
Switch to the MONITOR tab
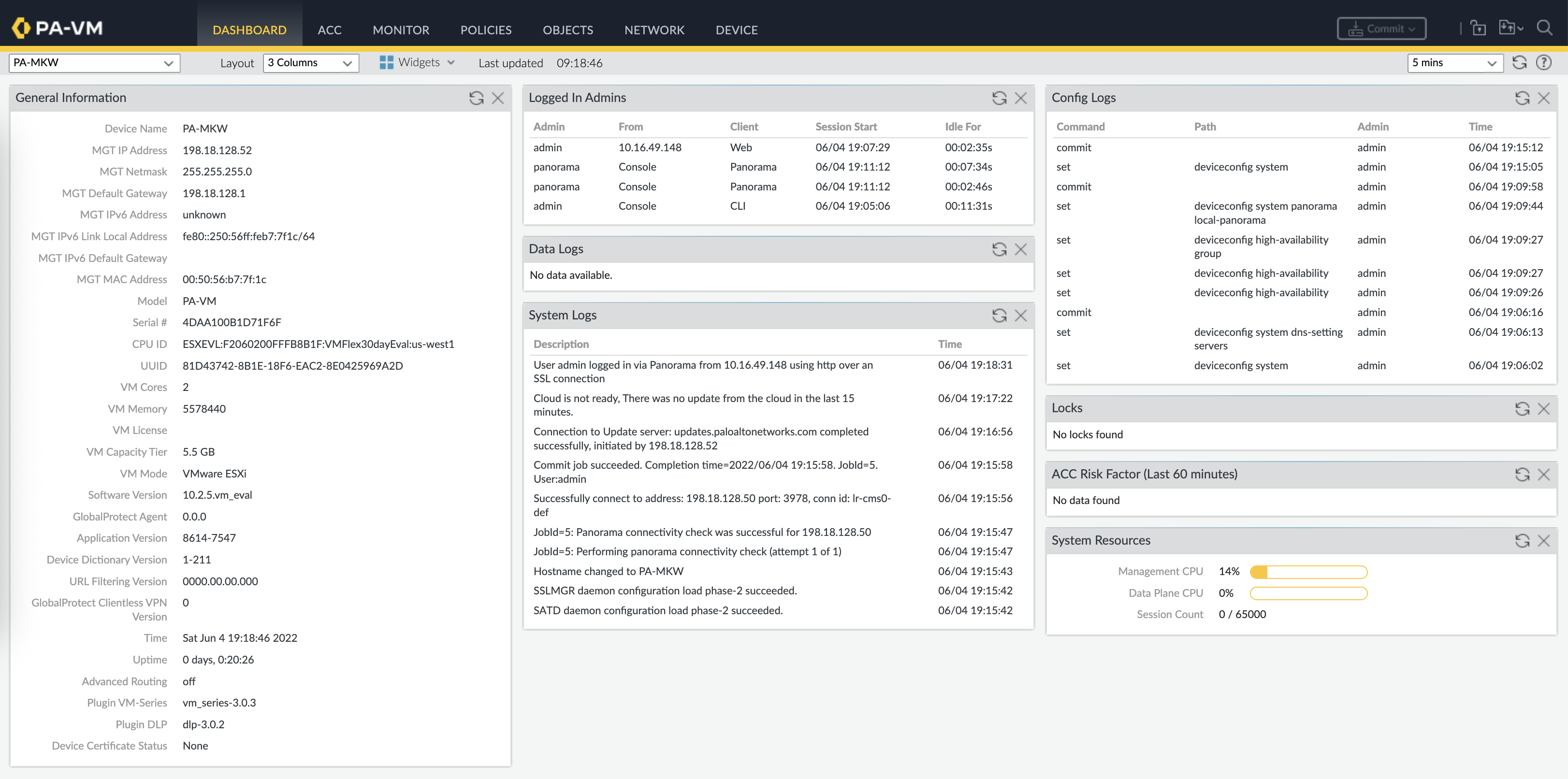tap(401, 30)
